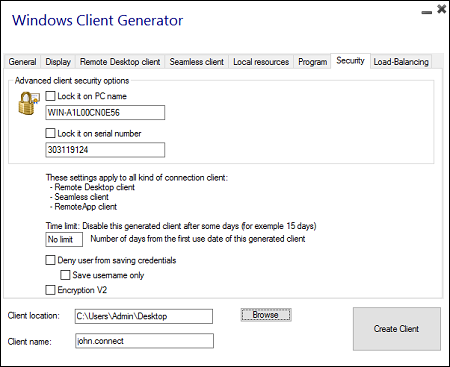
Task: Open the Display tab
Action: click(x=58, y=62)
